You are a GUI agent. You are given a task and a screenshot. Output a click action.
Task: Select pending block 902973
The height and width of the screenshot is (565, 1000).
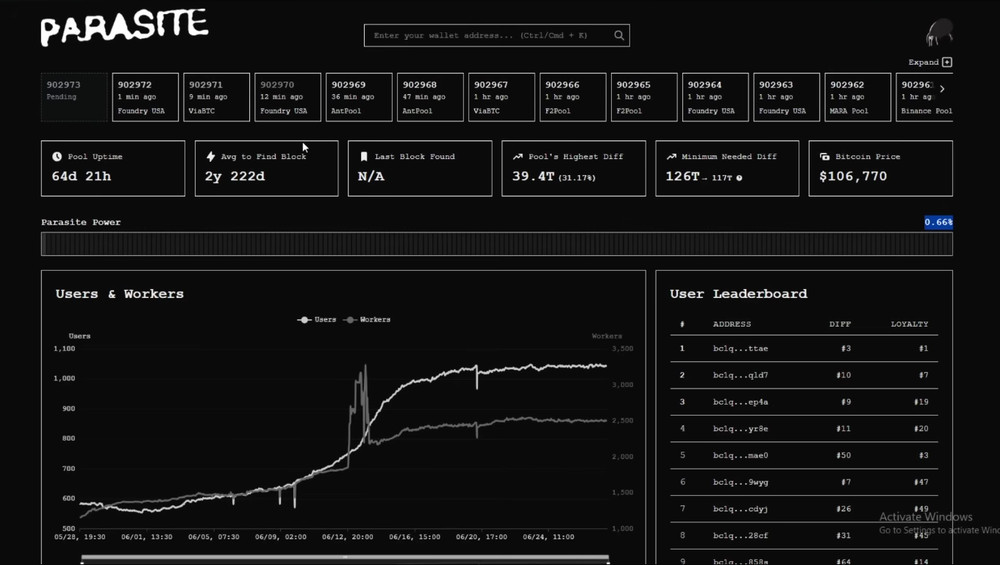74,97
